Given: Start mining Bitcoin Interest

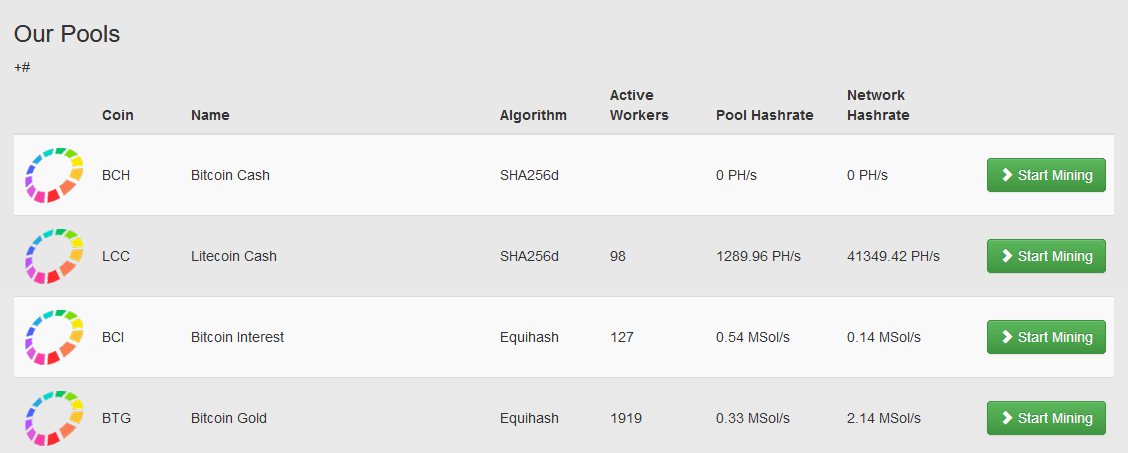Looking at the screenshot, I should [x=1046, y=337].
